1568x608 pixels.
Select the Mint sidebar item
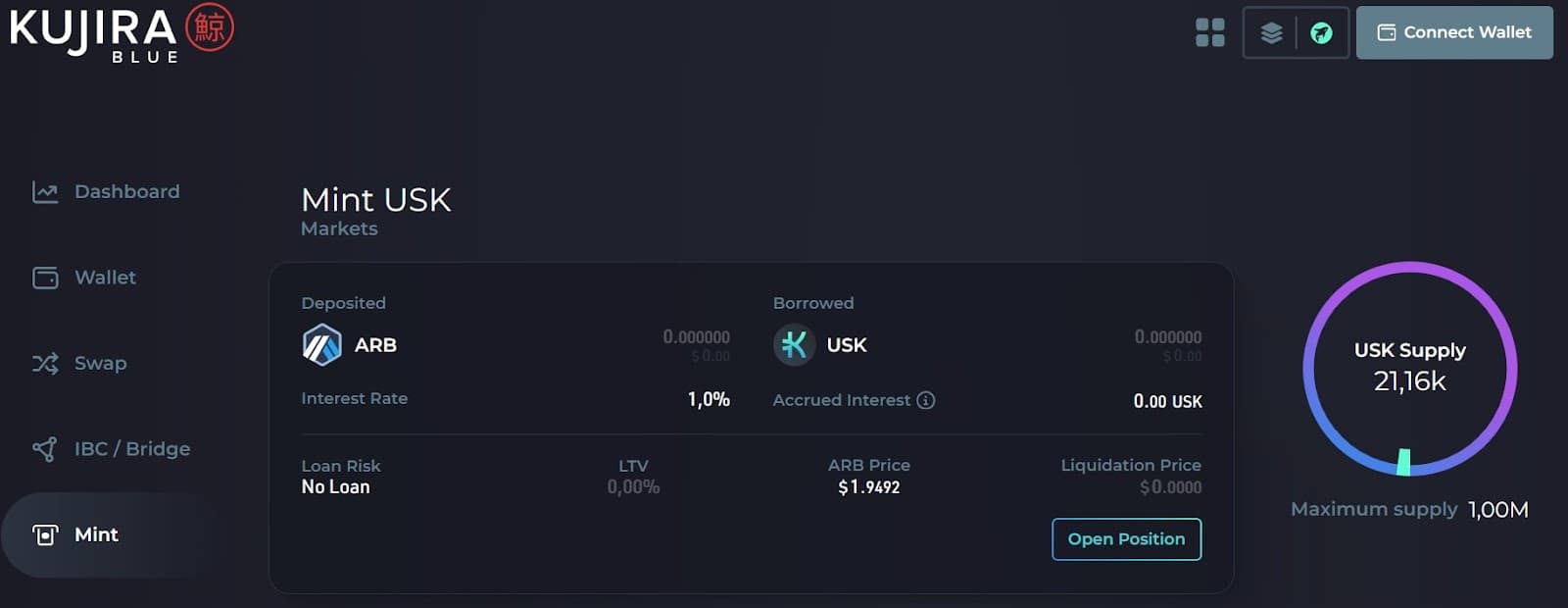(96, 534)
